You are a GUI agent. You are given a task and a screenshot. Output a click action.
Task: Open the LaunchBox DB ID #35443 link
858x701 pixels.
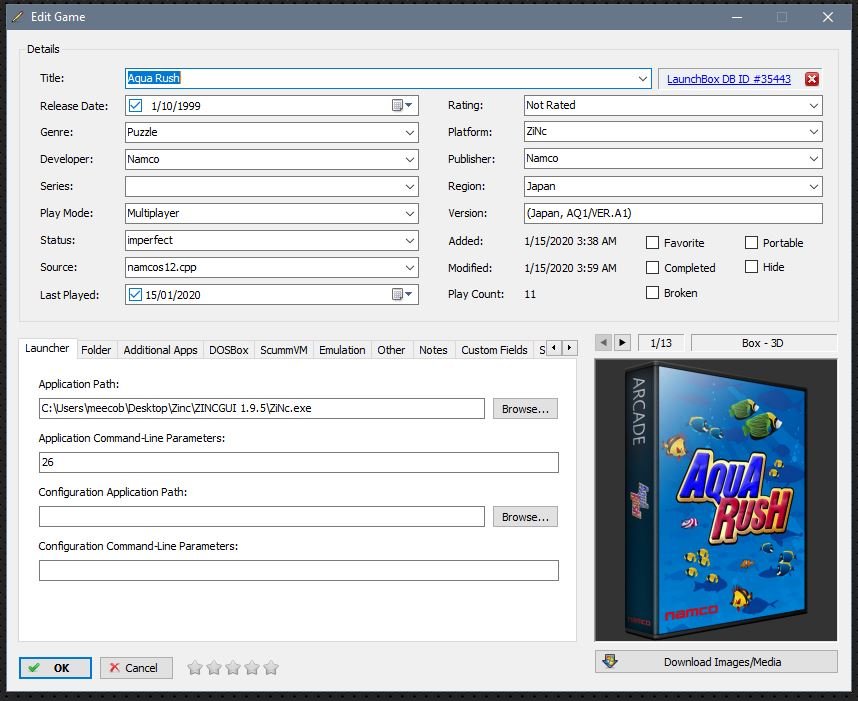[729, 79]
